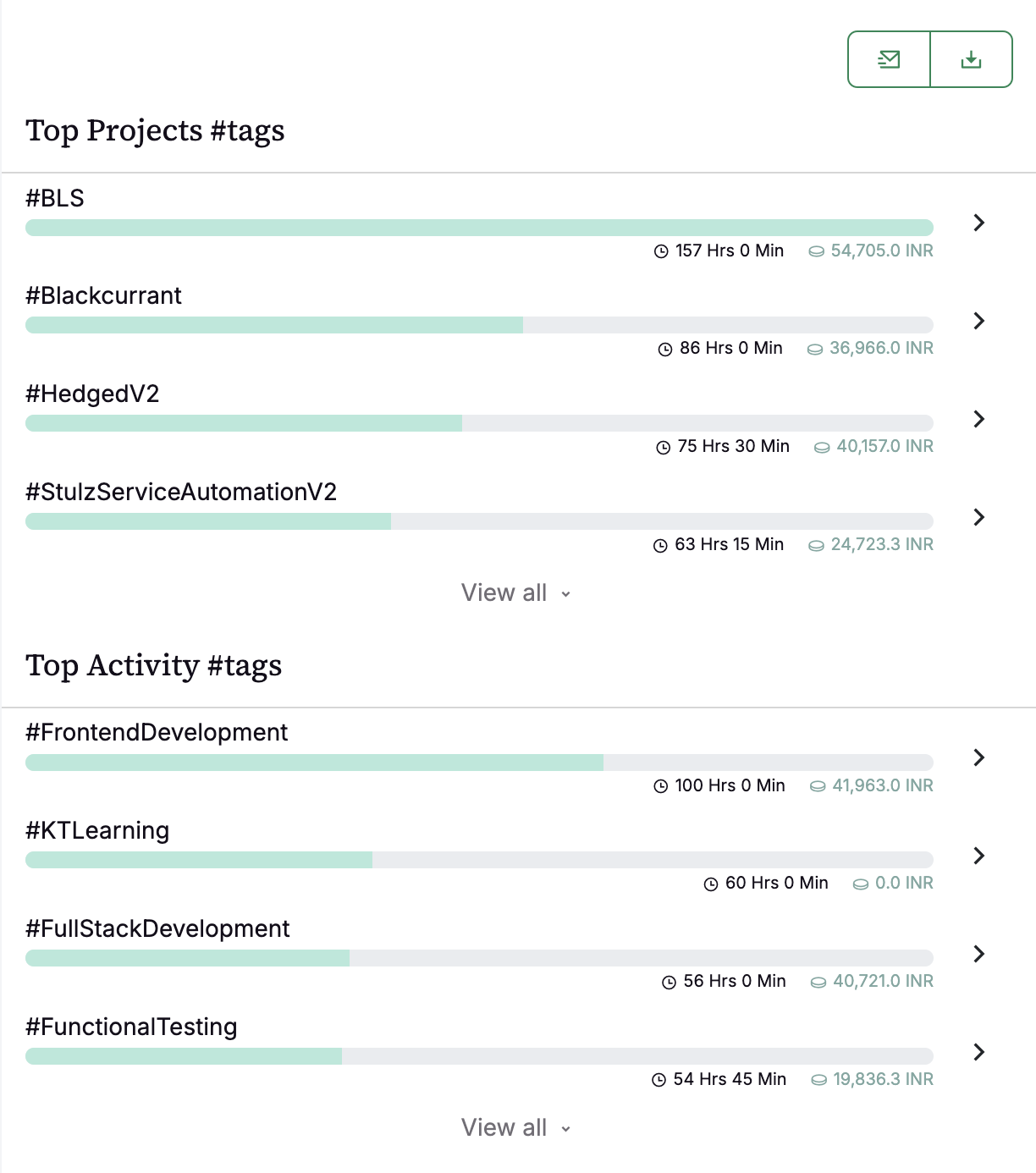1036x1173 pixels.
Task: Open #FrontendDevelopment details arrow
Action: pos(978,758)
